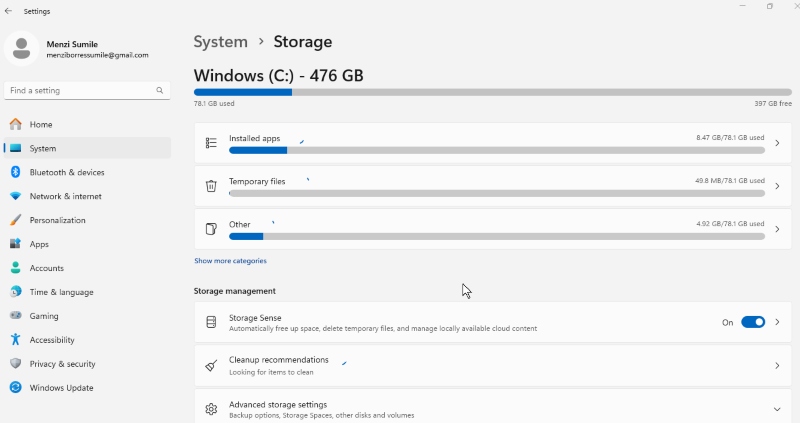Click the Other category file icon
This screenshot has height=423, width=800.
(x=211, y=229)
